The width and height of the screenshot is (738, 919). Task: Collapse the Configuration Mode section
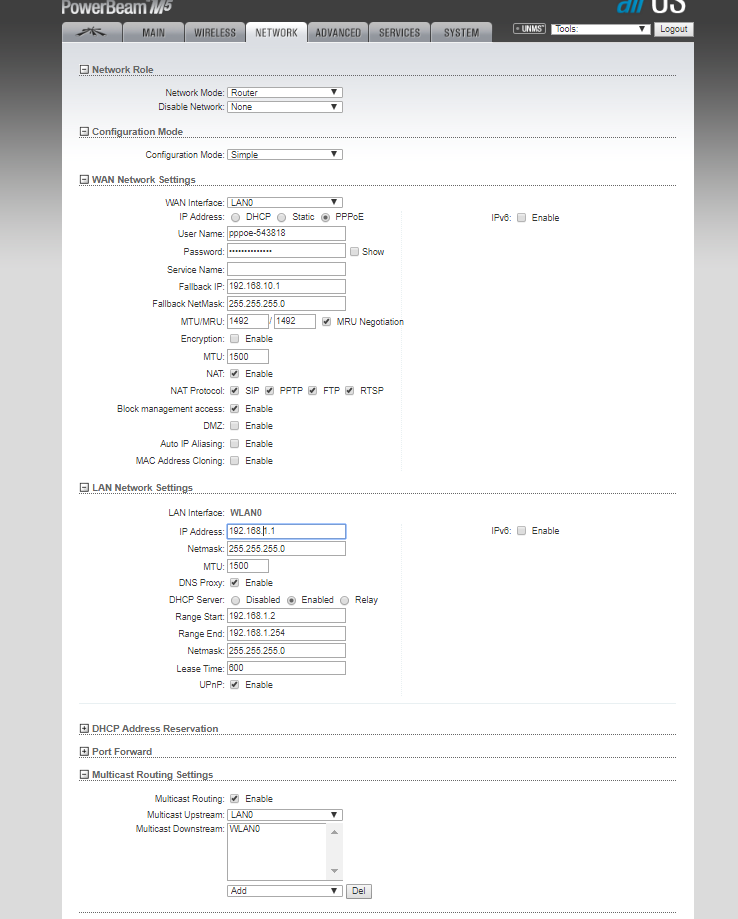(x=84, y=132)
